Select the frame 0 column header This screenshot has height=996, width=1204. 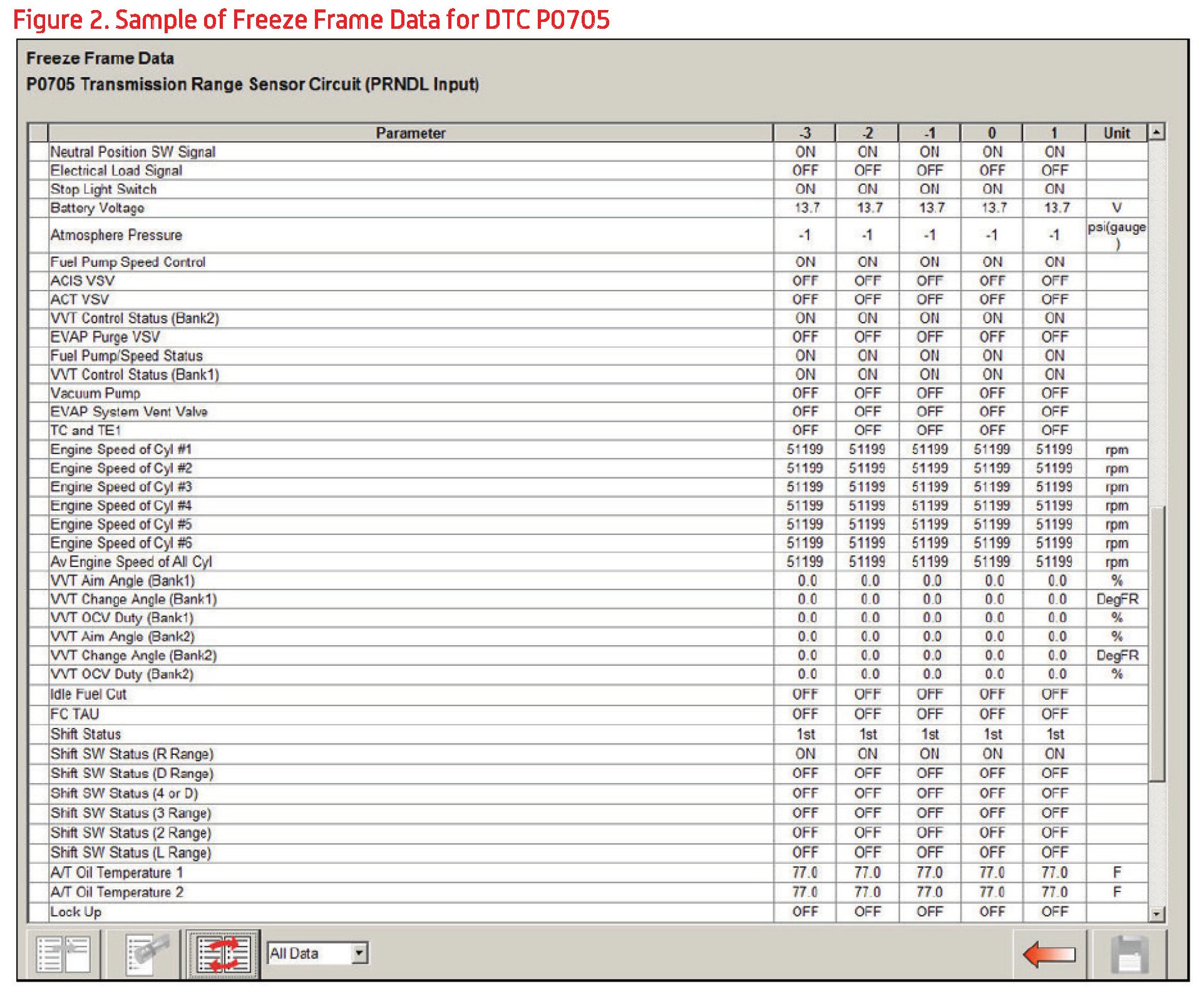point(992,133)
